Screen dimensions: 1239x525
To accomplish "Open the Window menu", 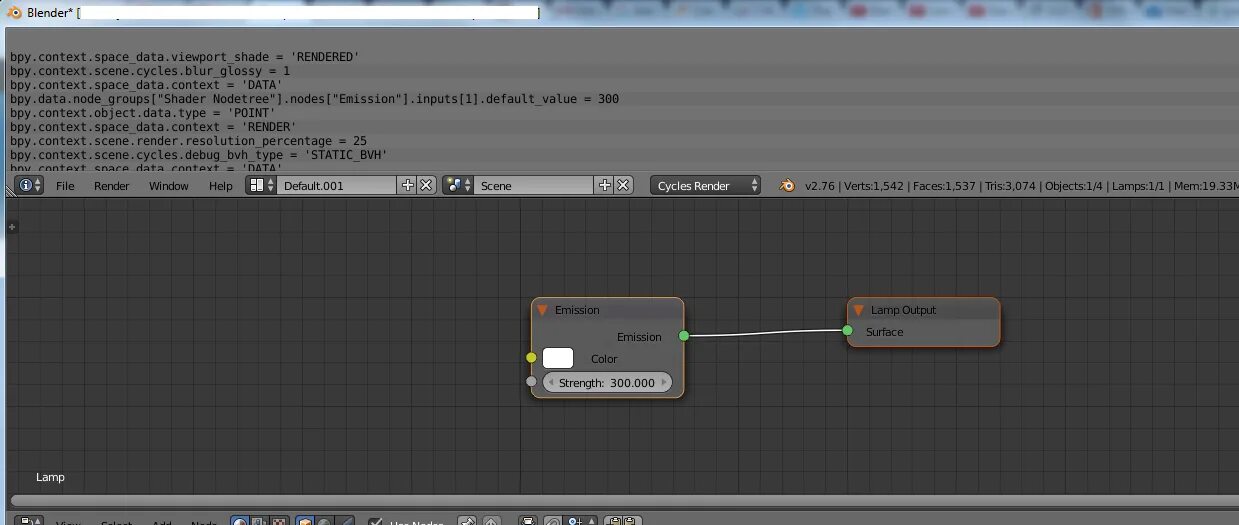I will [169, 186].
